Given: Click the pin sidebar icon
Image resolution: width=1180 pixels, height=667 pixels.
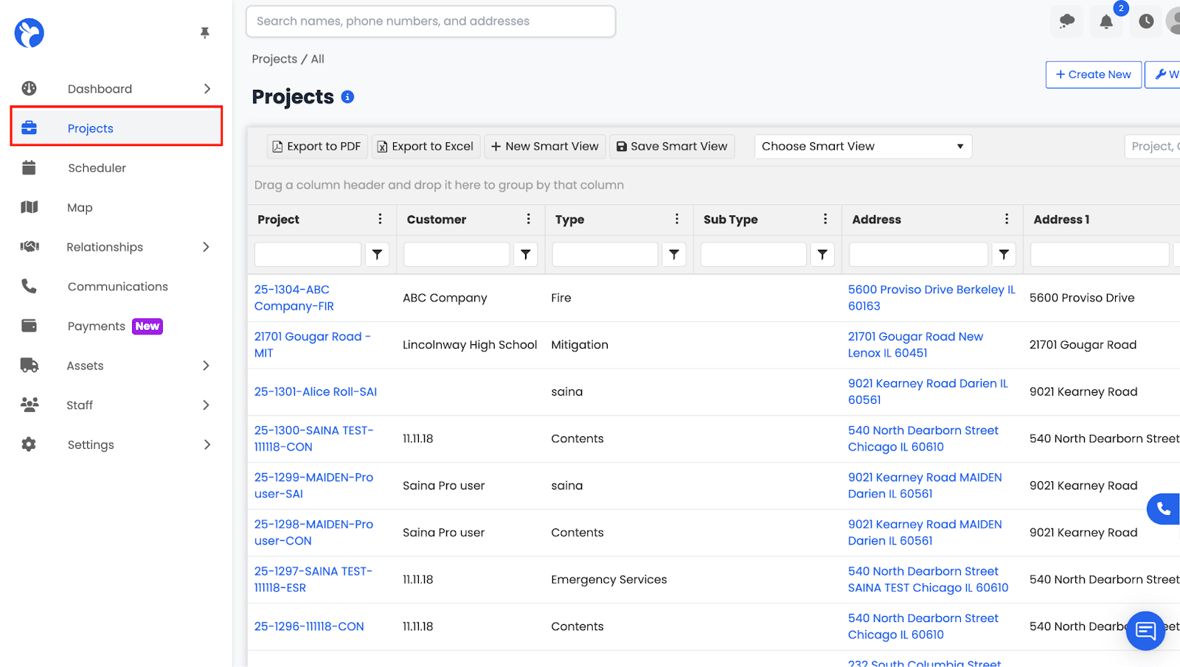Looking at the screenshot, I should tap(205, 32).
